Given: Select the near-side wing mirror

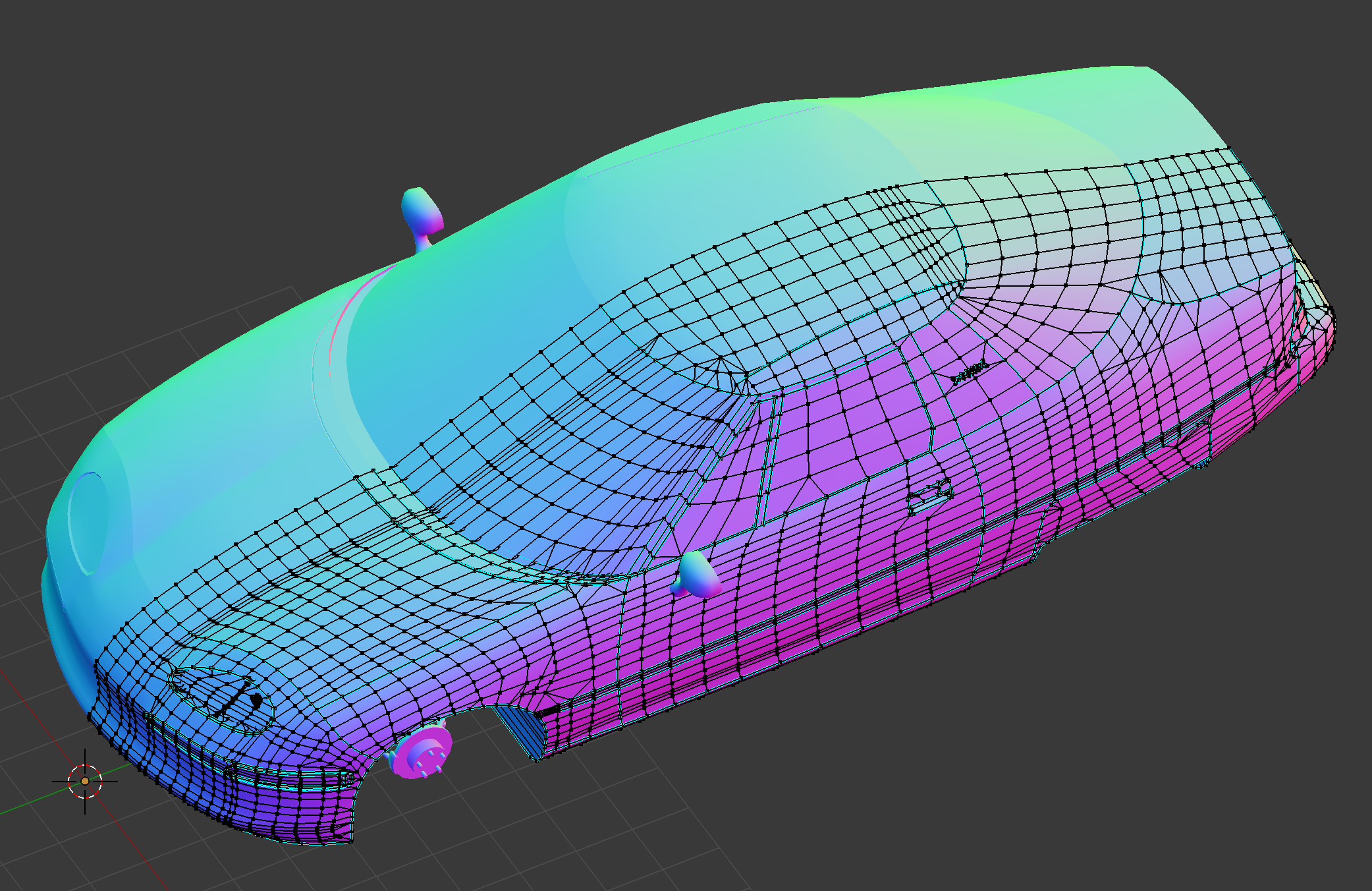Looking at the screenshot, I should click(x=696, y=575).
